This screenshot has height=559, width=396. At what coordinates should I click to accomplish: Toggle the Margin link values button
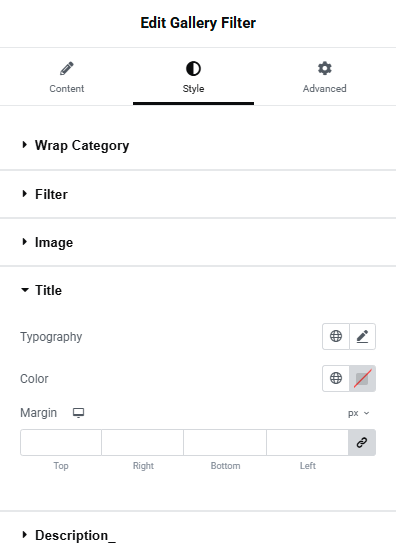pos(362,442)
